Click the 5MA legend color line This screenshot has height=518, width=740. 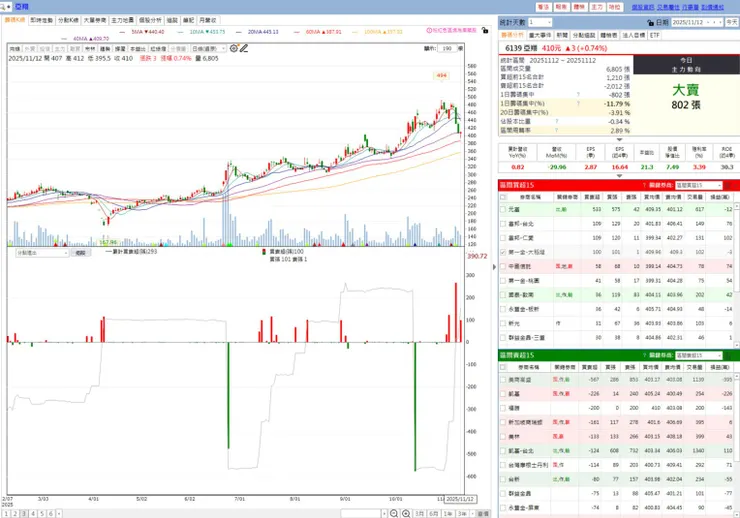pyautogui.click(x=123, y=32)
